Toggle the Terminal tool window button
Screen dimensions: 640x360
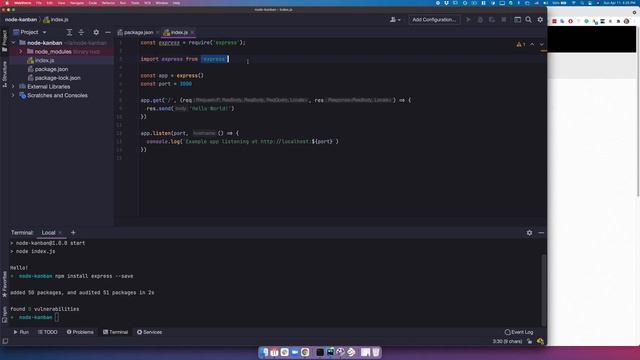click(116, 332)
